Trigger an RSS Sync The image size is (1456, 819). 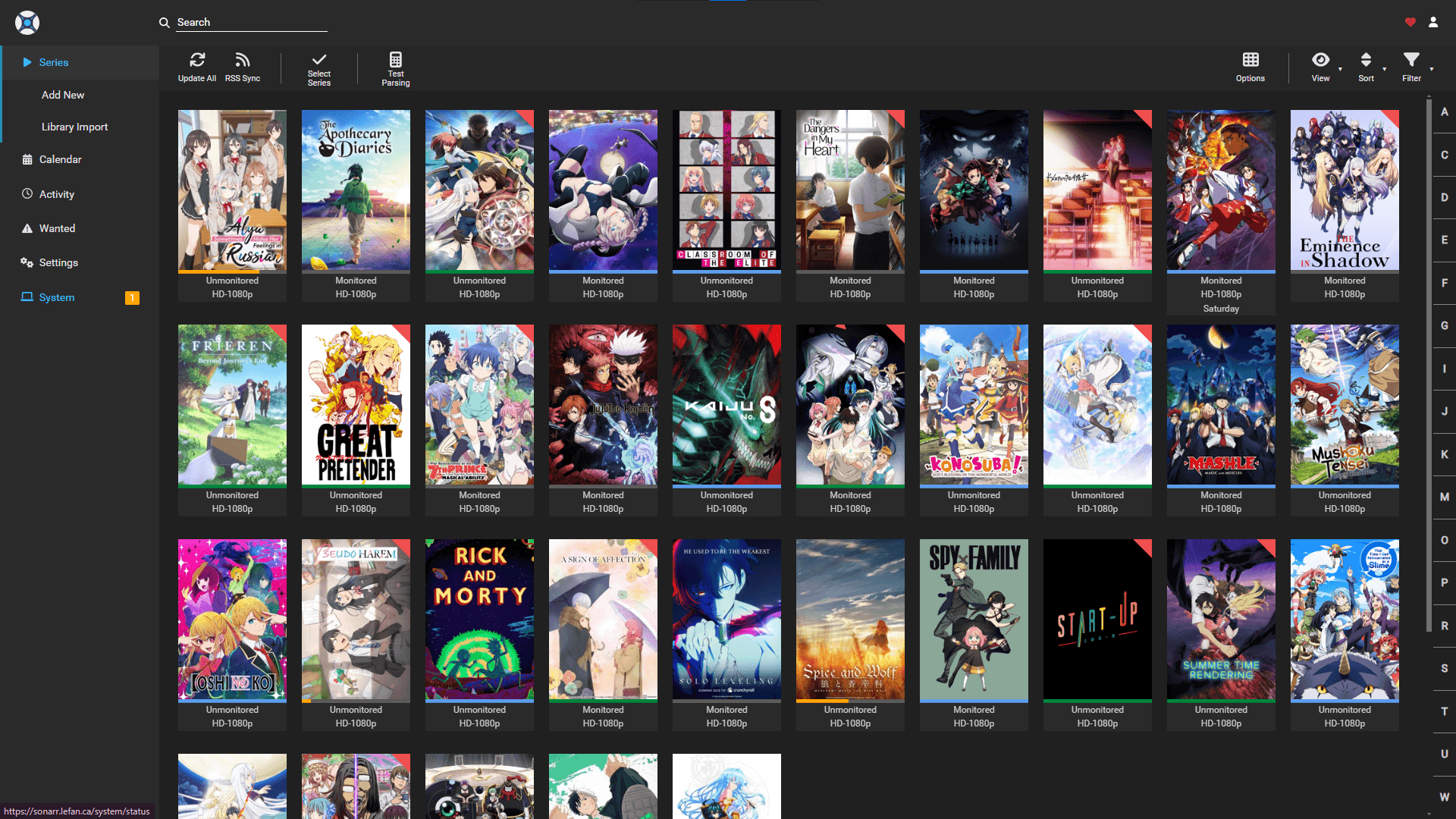coord(242,59)
